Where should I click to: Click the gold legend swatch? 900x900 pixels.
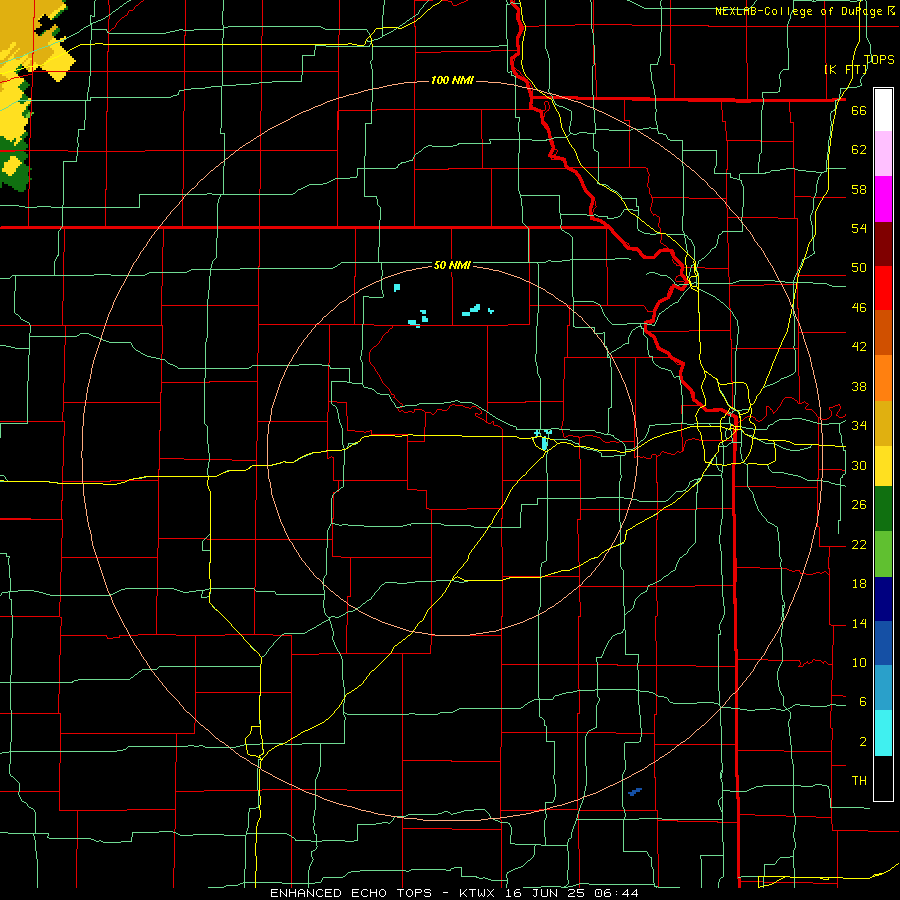tap(883, 422)
